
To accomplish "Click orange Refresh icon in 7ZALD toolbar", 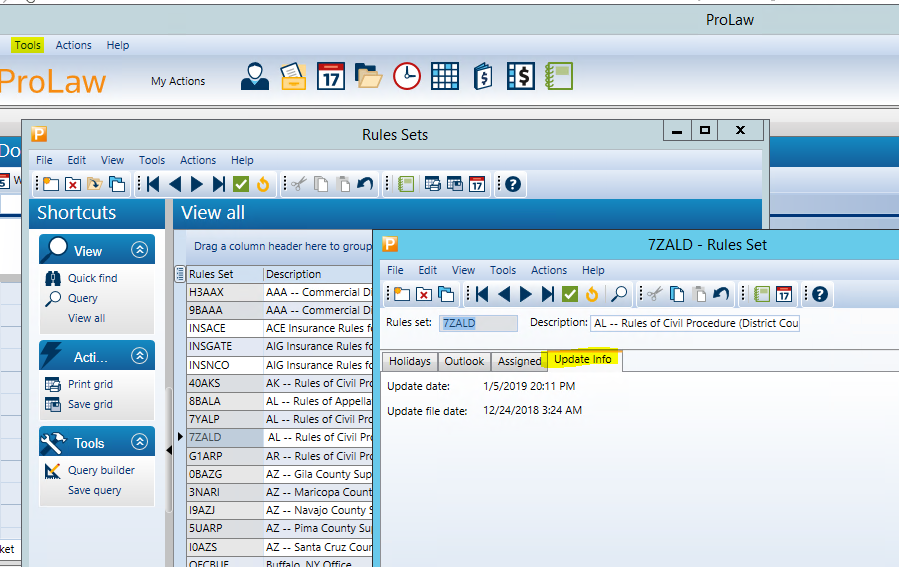I will click(x=592, y=294).
